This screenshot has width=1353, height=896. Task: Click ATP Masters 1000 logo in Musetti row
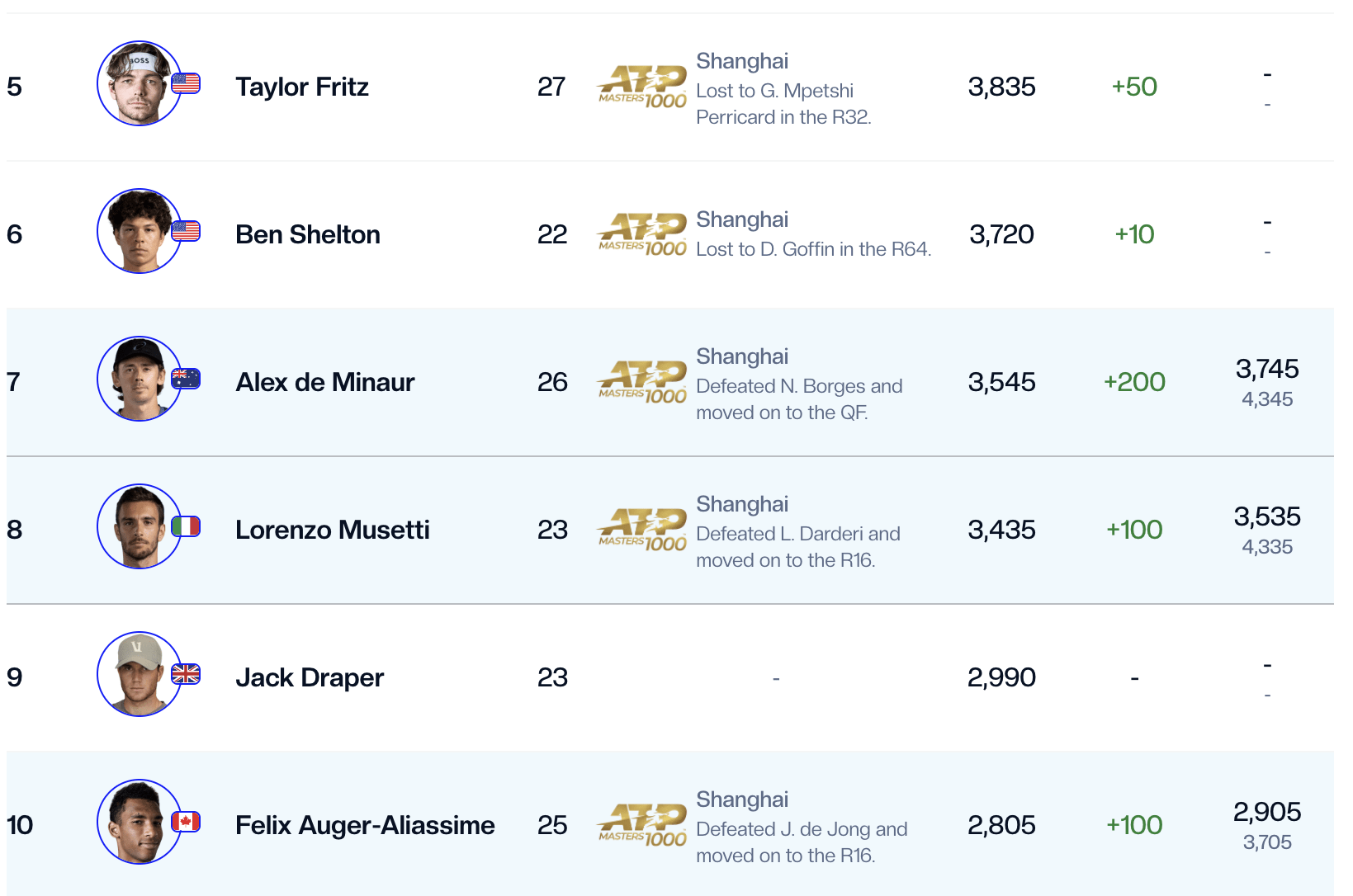pos(642,531)
